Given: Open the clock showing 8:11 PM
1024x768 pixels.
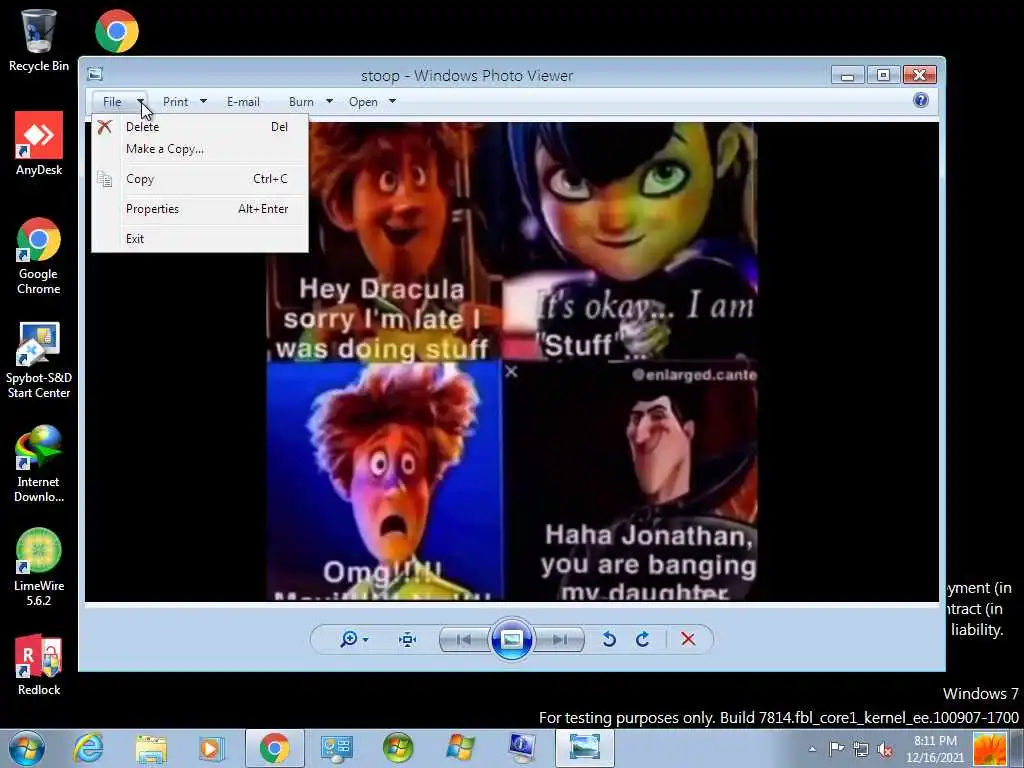Looking at the screenshot, I should pos(935,749).
